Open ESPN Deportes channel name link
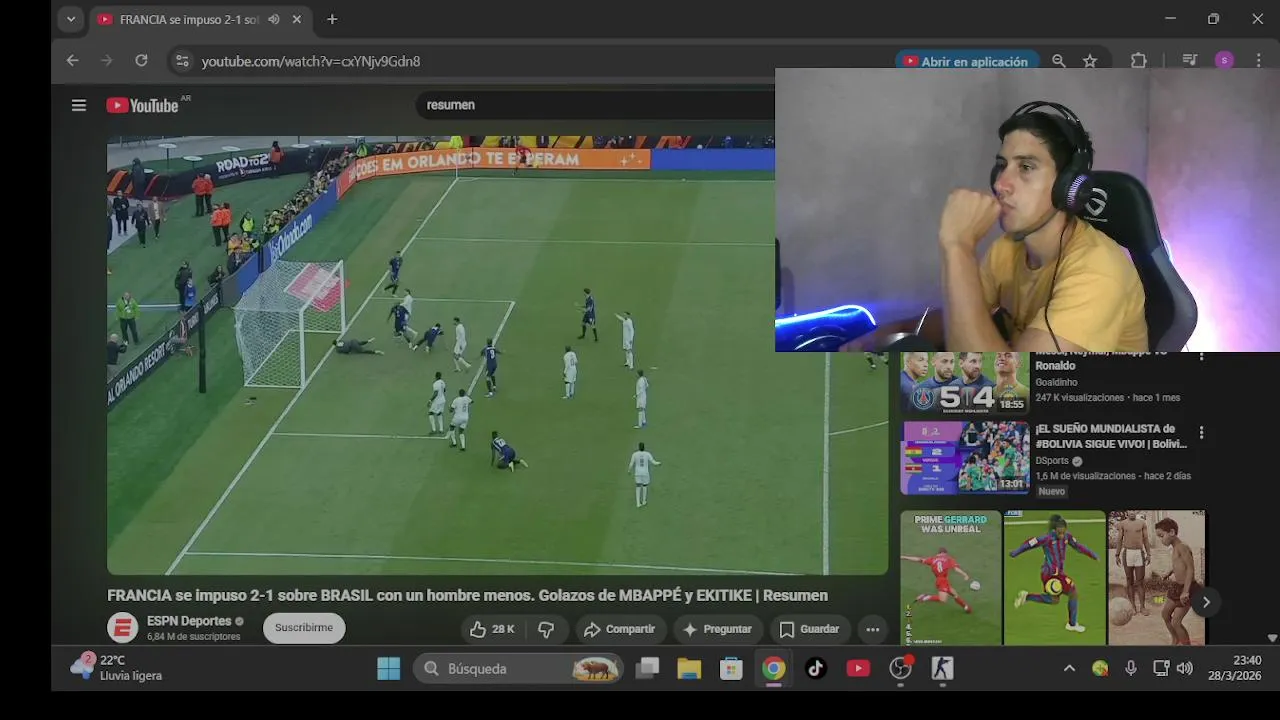This screenshot has height=720, width=1280. 189,621
